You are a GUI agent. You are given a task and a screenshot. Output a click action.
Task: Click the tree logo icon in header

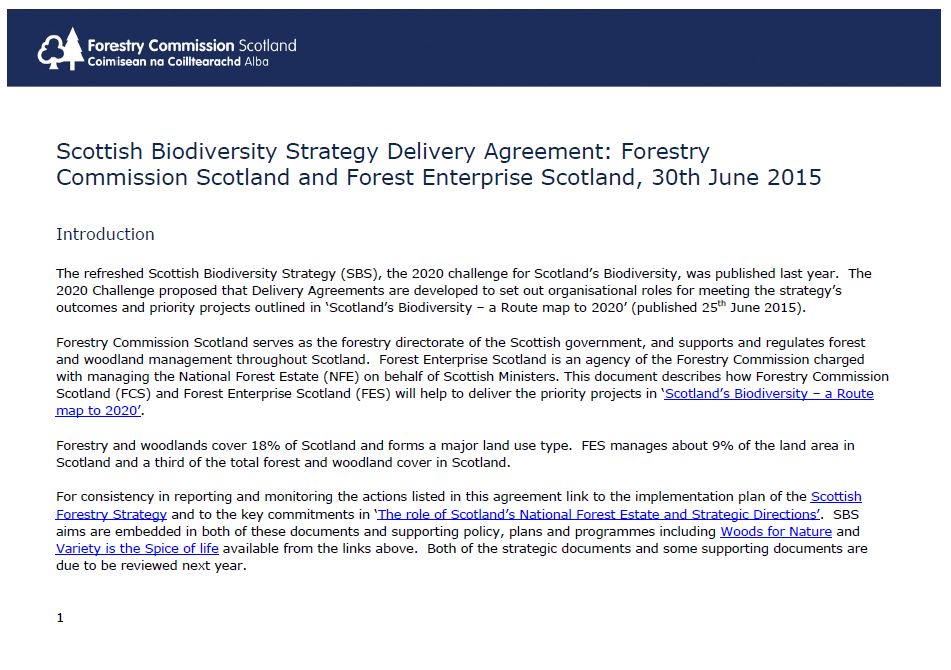click(x=59, y=49)
